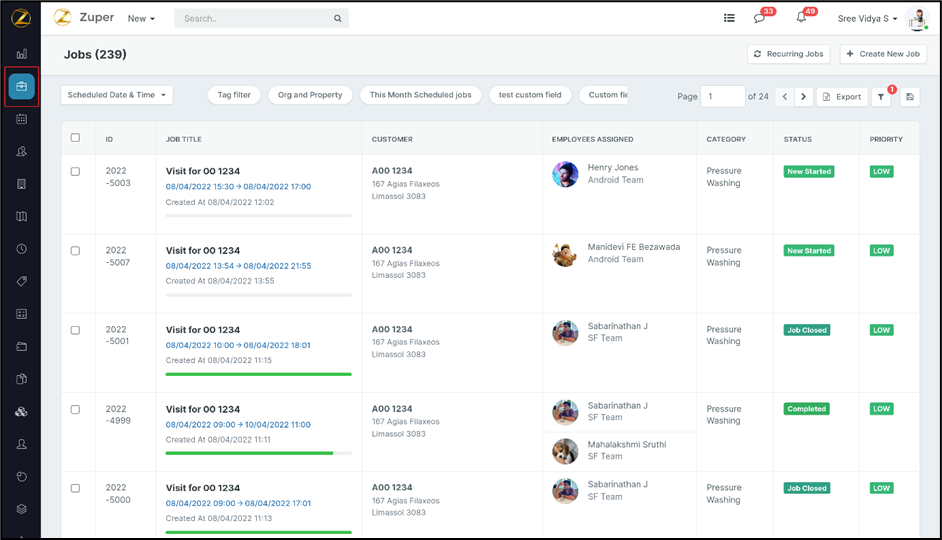Expand the Scheduled Date & Time dropdown

click(x=117, y=95)
